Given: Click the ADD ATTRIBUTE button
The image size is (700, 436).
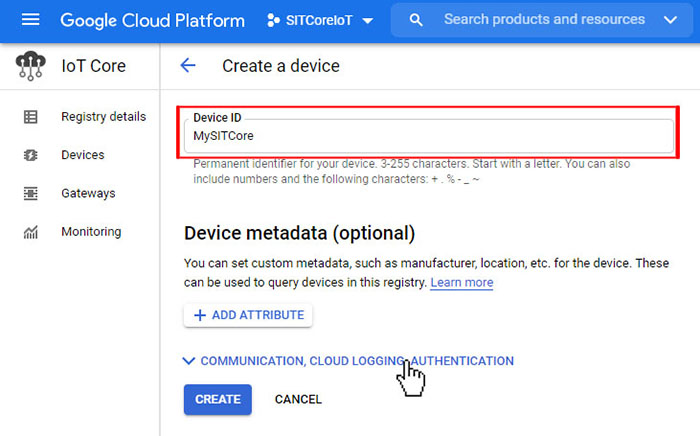Looking at the screenshot, I should coord(248,315).
